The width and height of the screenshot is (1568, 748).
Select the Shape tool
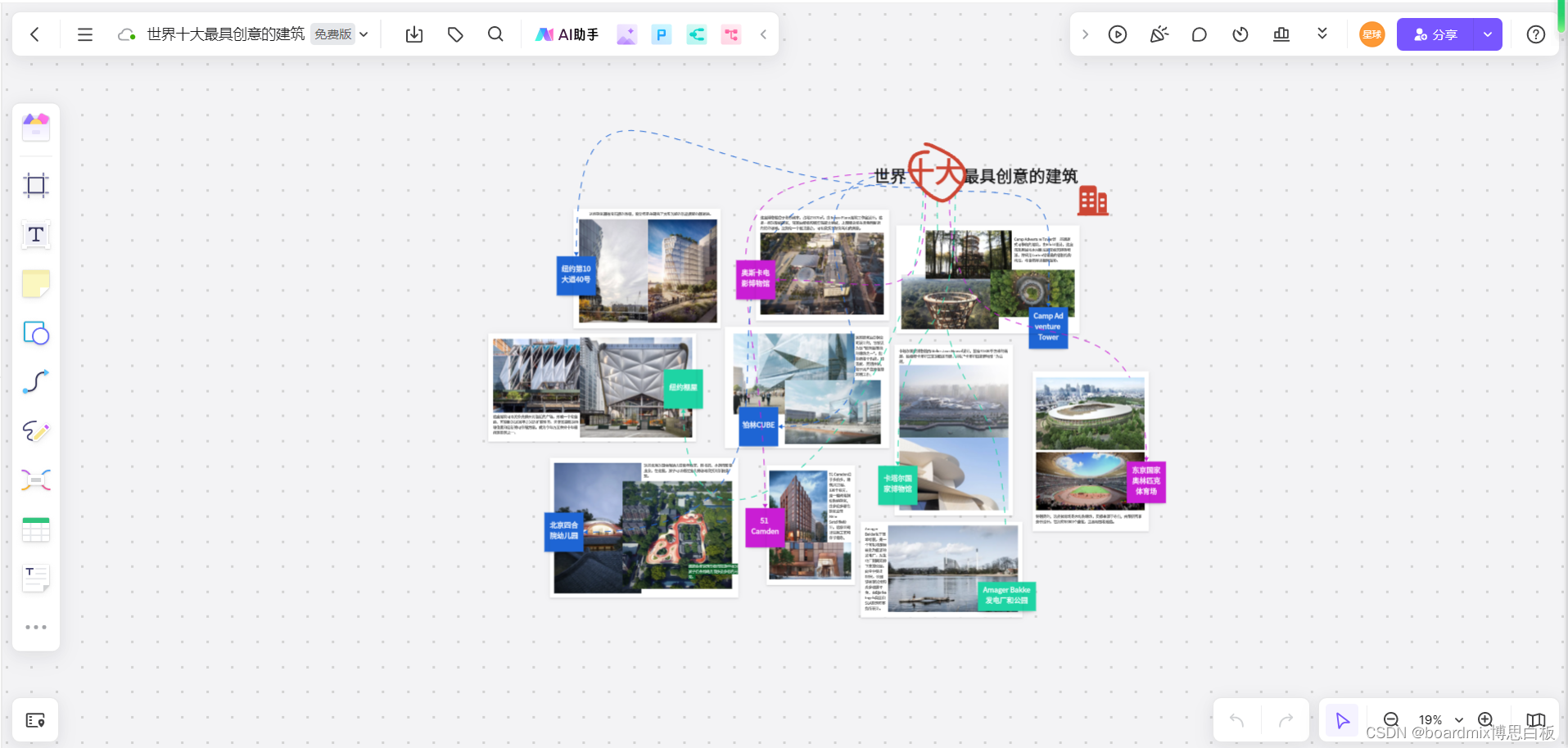pyautogui.click(x=36, y=333)
